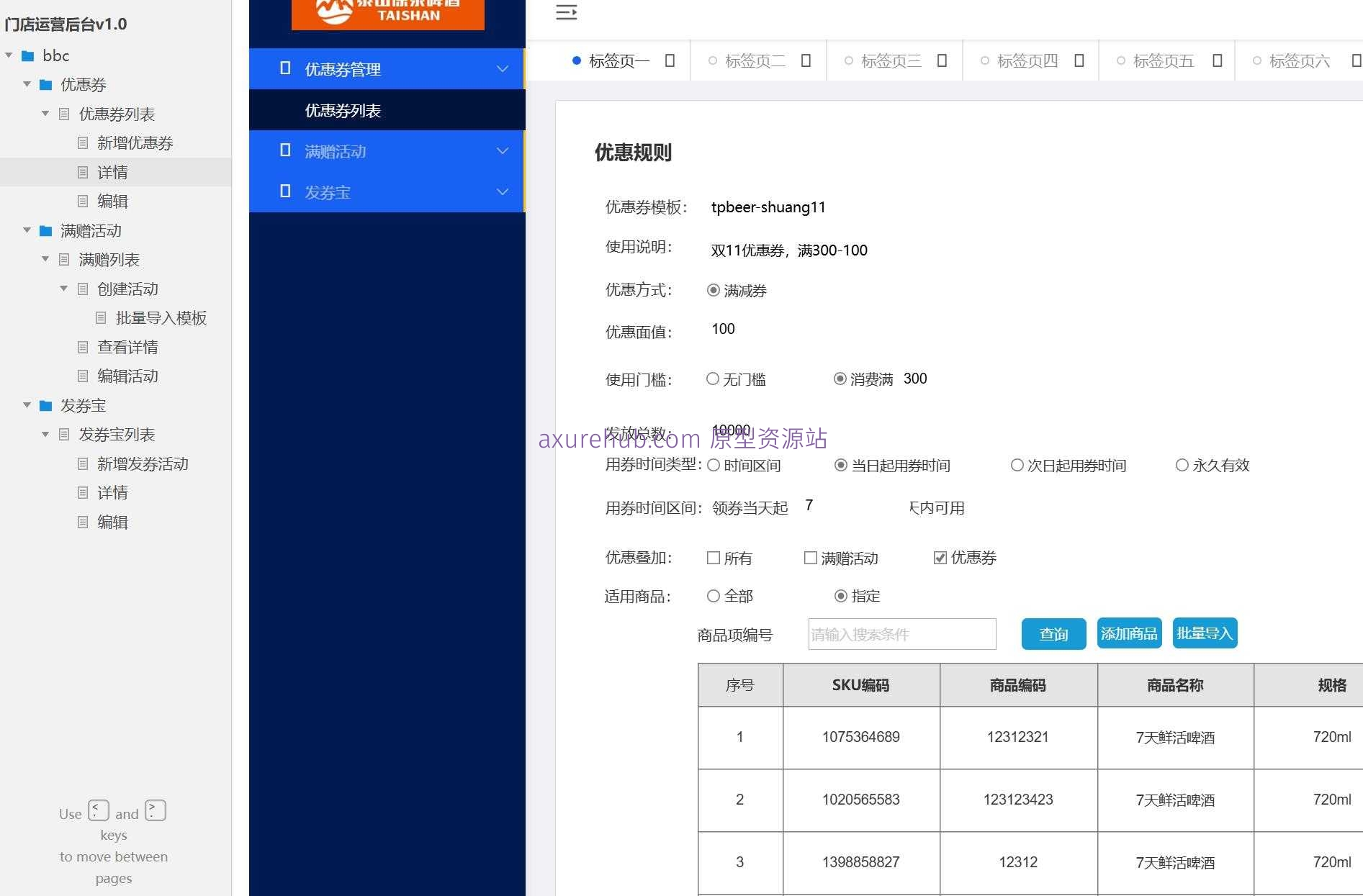The height and width of the screenshot is (896, 1363).
Task: Select the filled radio dot on 消费满
Action: (840, 379)
